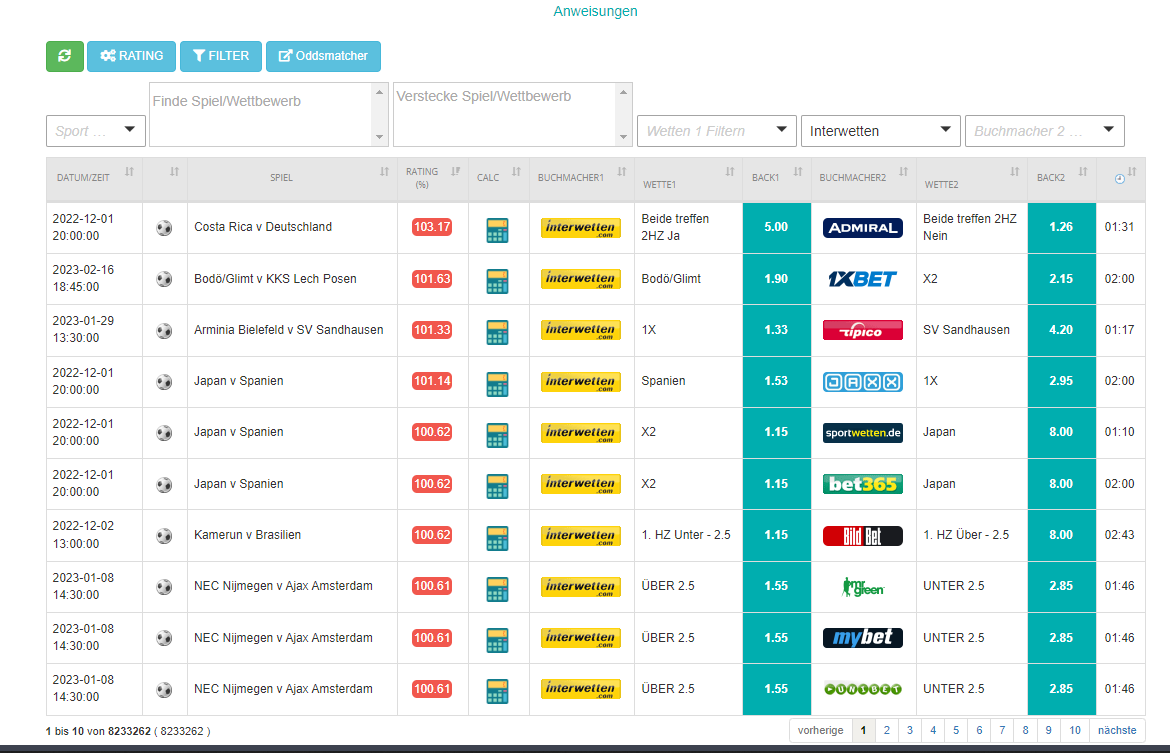The height and width of the screenshot is (753, 1170).
Task: Click the 1XBET bookmaker logo
Action: [863, 279]
